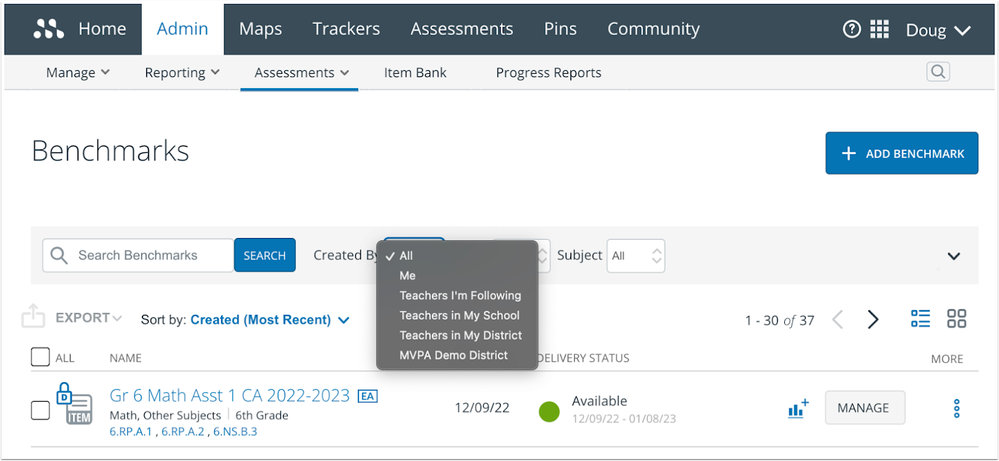
Task: Open the Subject filter dropdown
Action: click(637, 256)
